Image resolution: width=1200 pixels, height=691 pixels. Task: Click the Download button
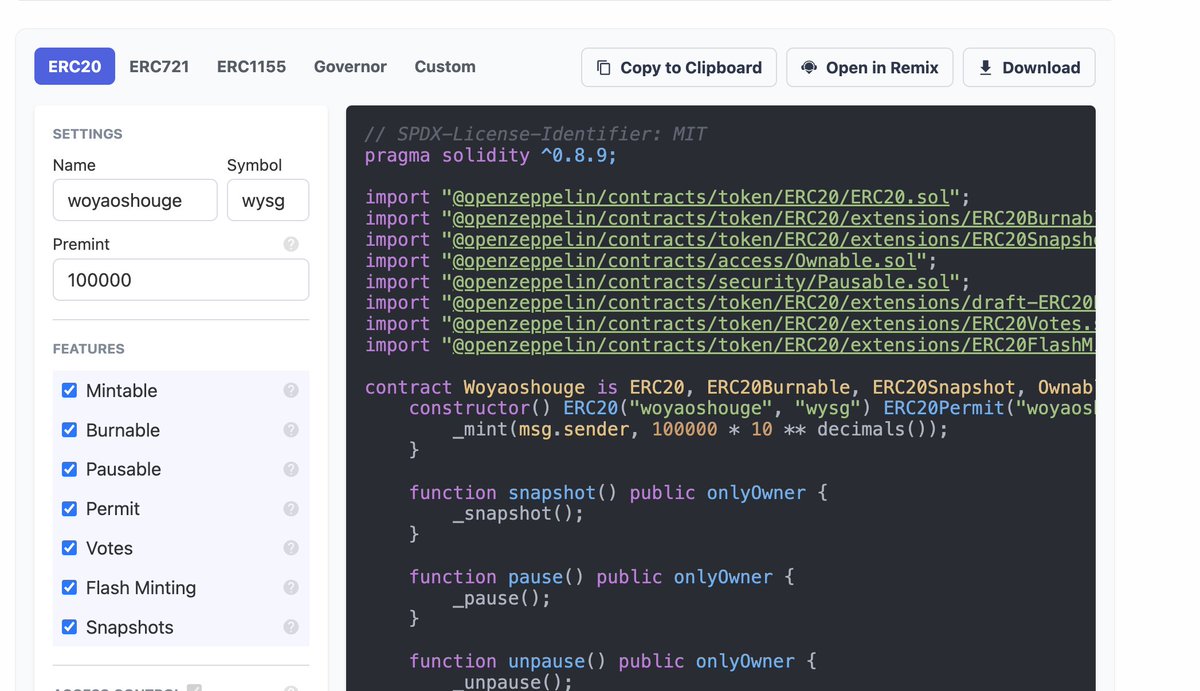pyautogui.click(x=1029, y=67)
